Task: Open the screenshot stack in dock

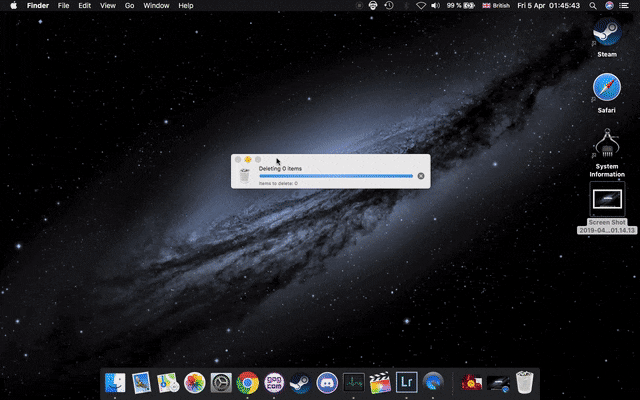Action: [x=498, y=383]
